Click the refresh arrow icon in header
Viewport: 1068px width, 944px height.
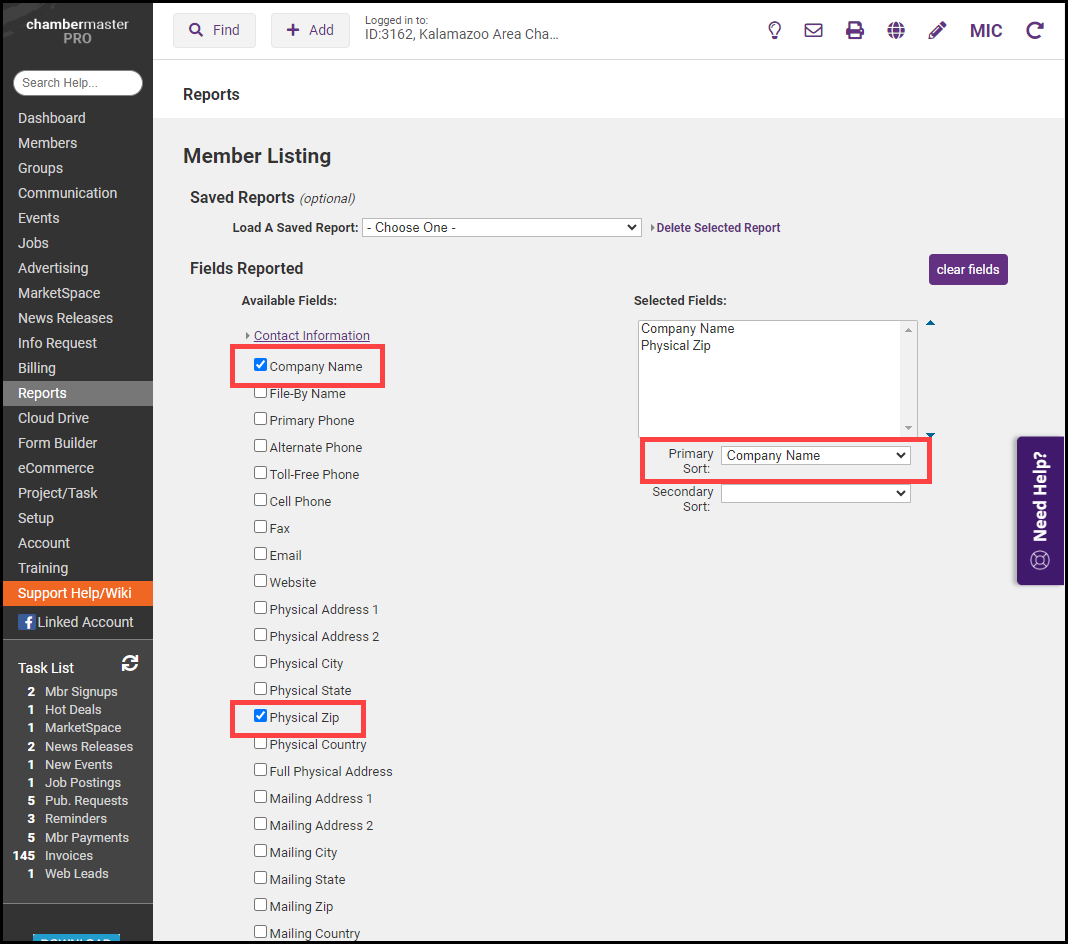coord(1035,30)
